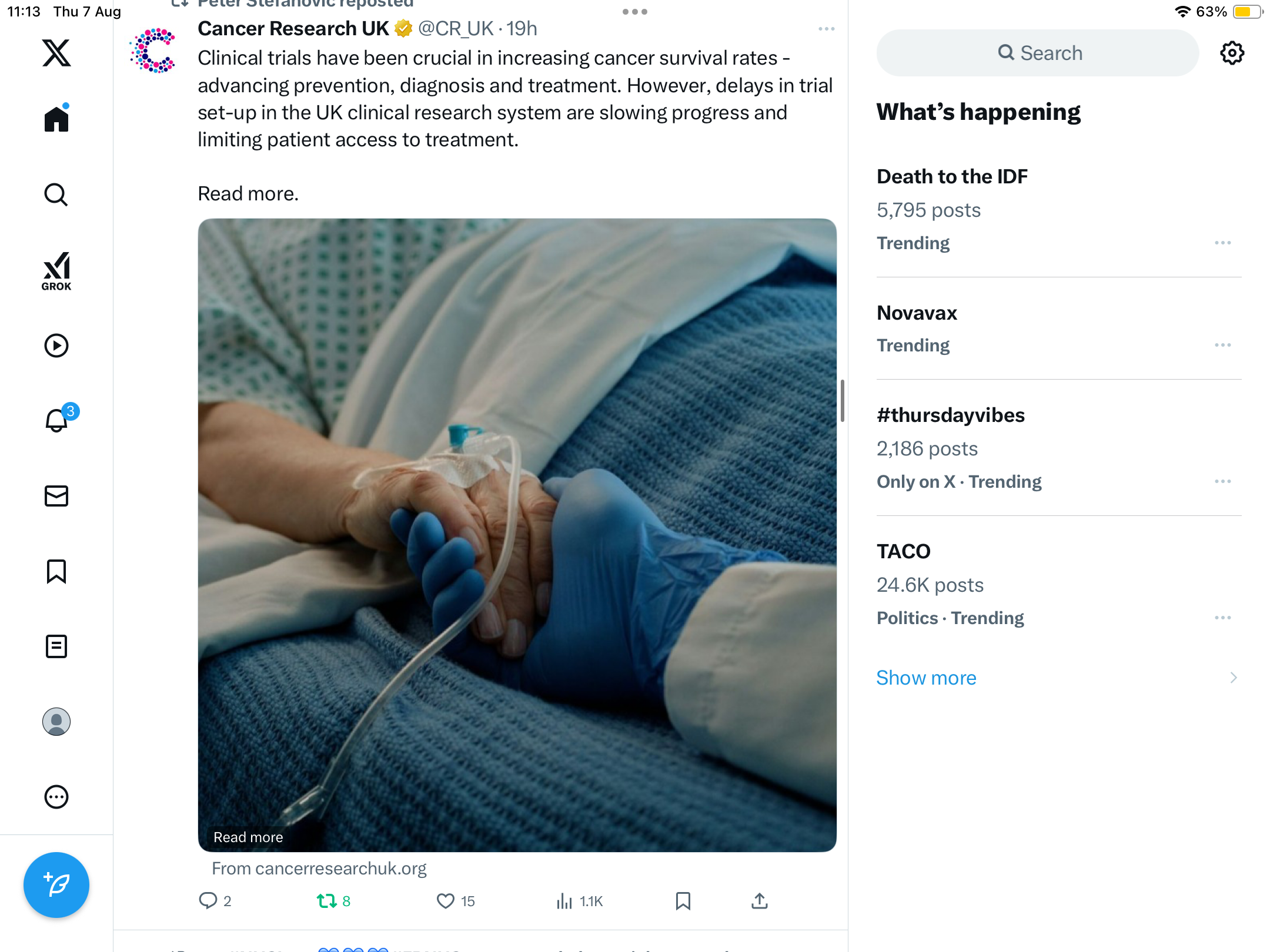Like the Cancer Research UK post
1270x952 pixels.
click(446, 901)
